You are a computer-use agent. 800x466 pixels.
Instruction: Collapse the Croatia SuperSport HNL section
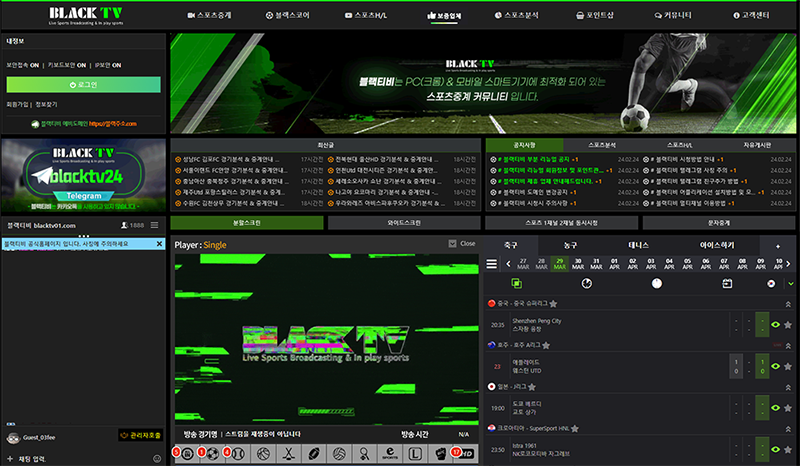pos(788,429)
